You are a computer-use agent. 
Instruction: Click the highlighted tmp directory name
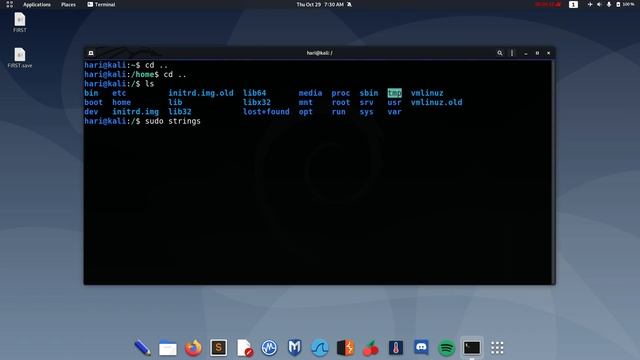click(x=395, y=93)
